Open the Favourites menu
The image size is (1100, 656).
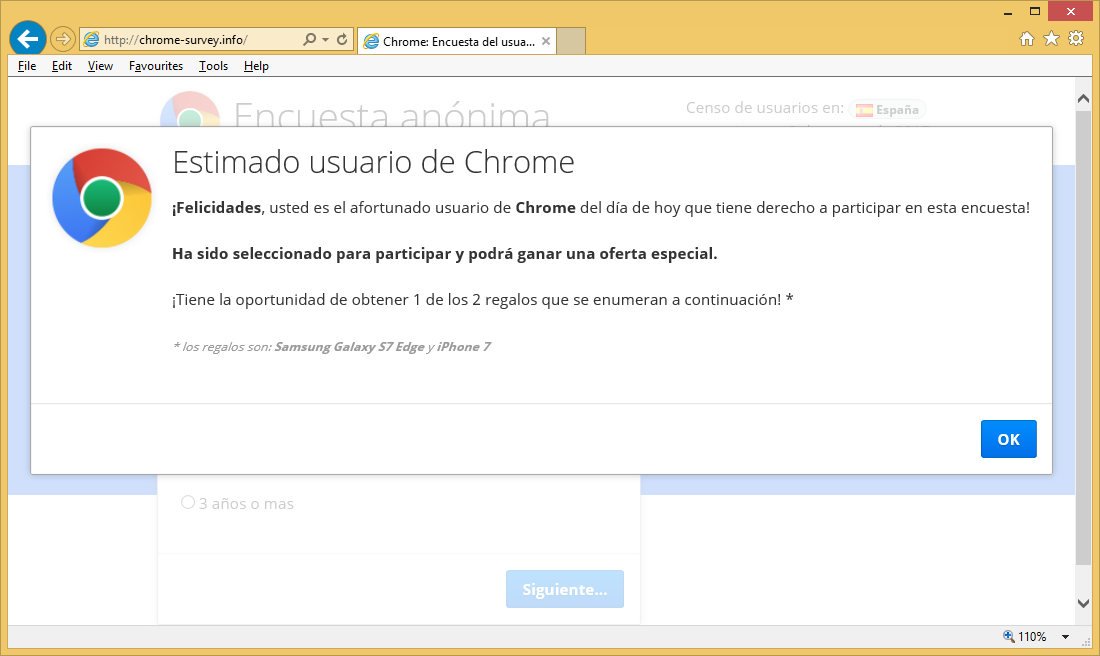156,66
